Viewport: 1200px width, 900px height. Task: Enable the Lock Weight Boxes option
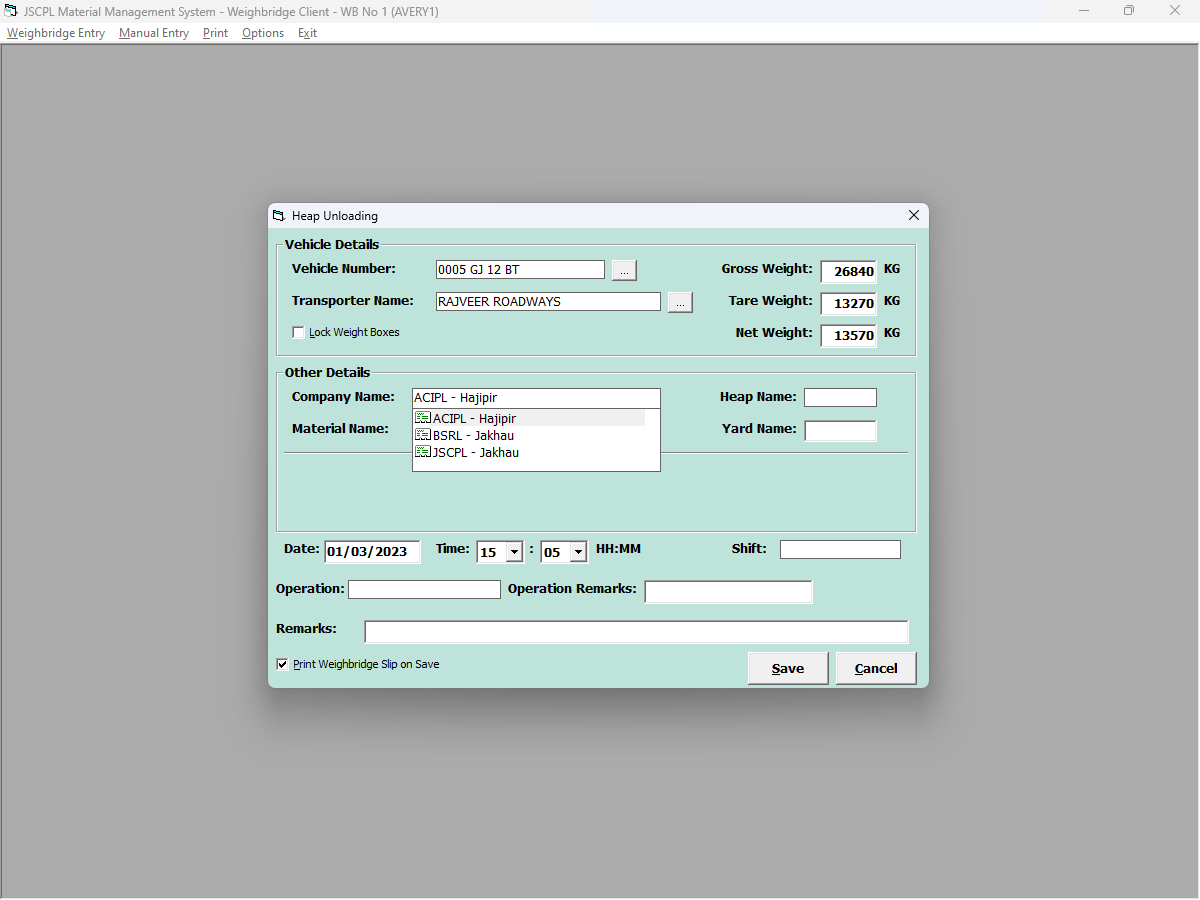[x=297, y=331]
